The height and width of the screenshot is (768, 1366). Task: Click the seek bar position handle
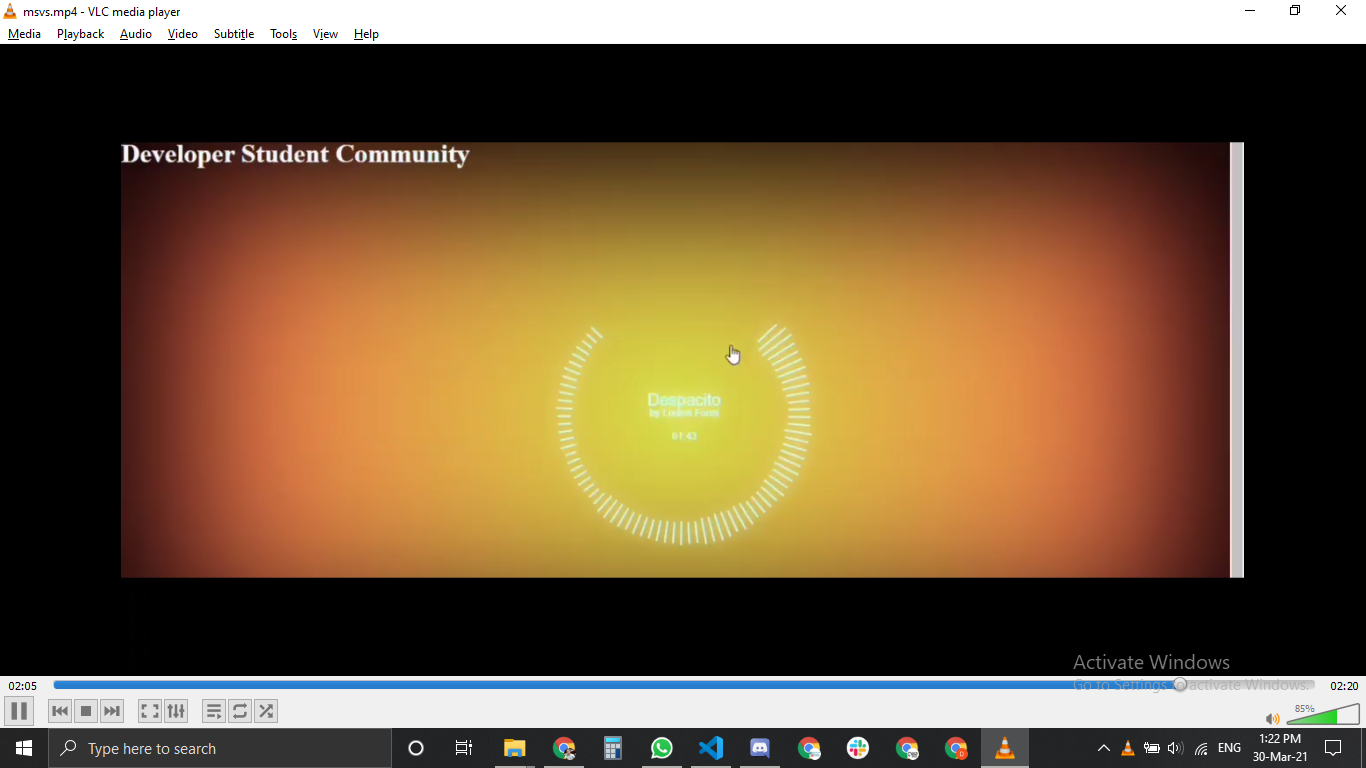[x=1180, y=685]
